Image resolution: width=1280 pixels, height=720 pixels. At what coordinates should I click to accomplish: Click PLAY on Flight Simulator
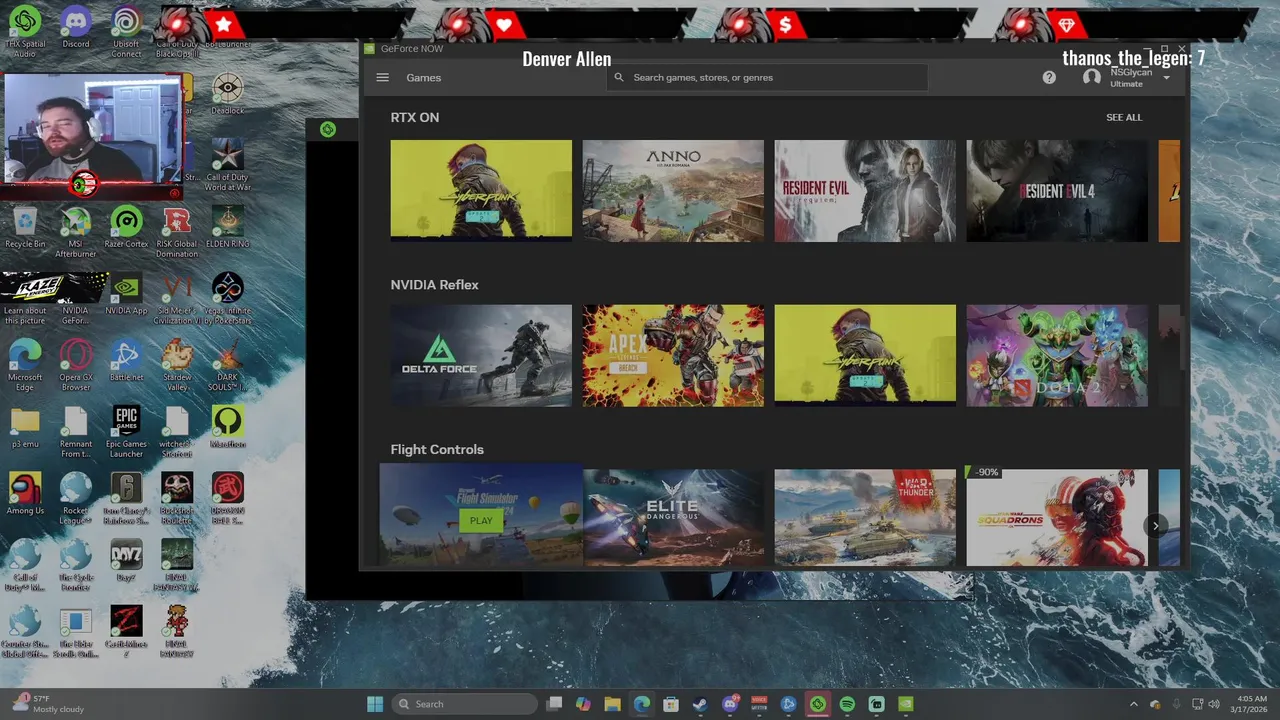(481, 520)
